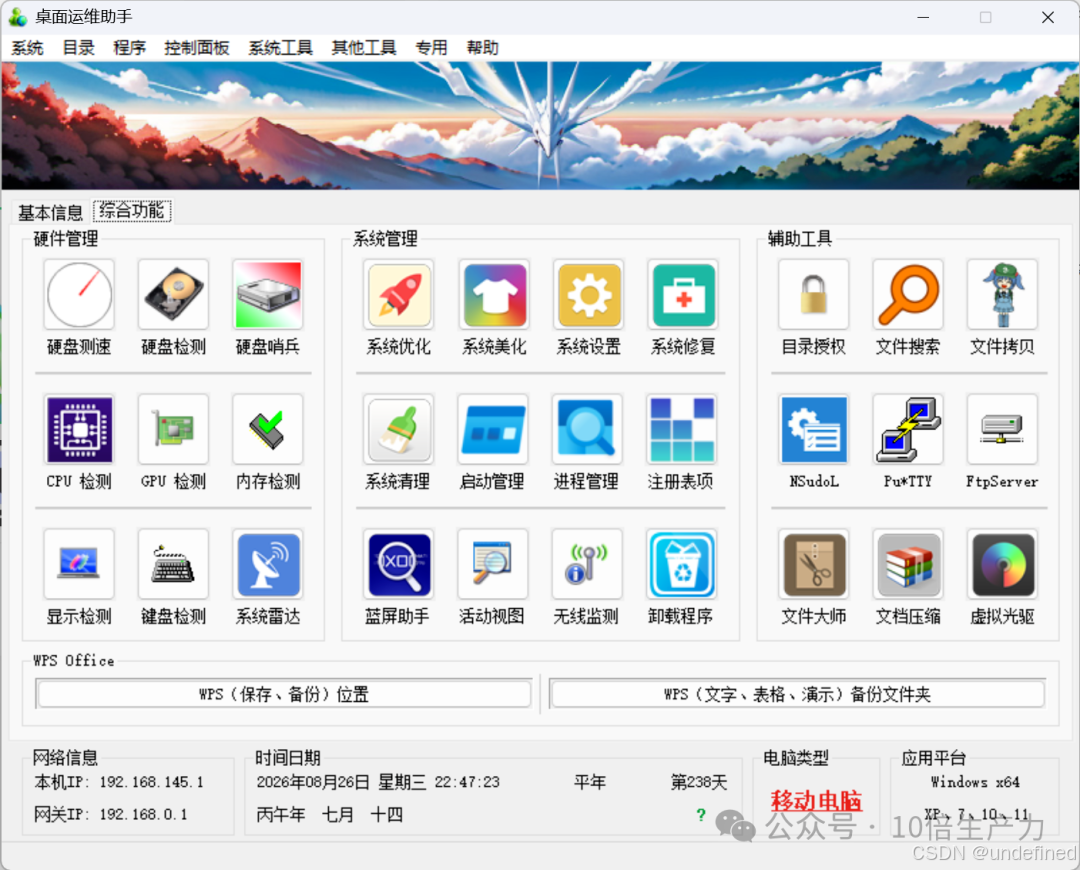This screenshot has height=870, width=1080.
Task: Open 文件拷贝 character icon
Action: point(1002,295)
